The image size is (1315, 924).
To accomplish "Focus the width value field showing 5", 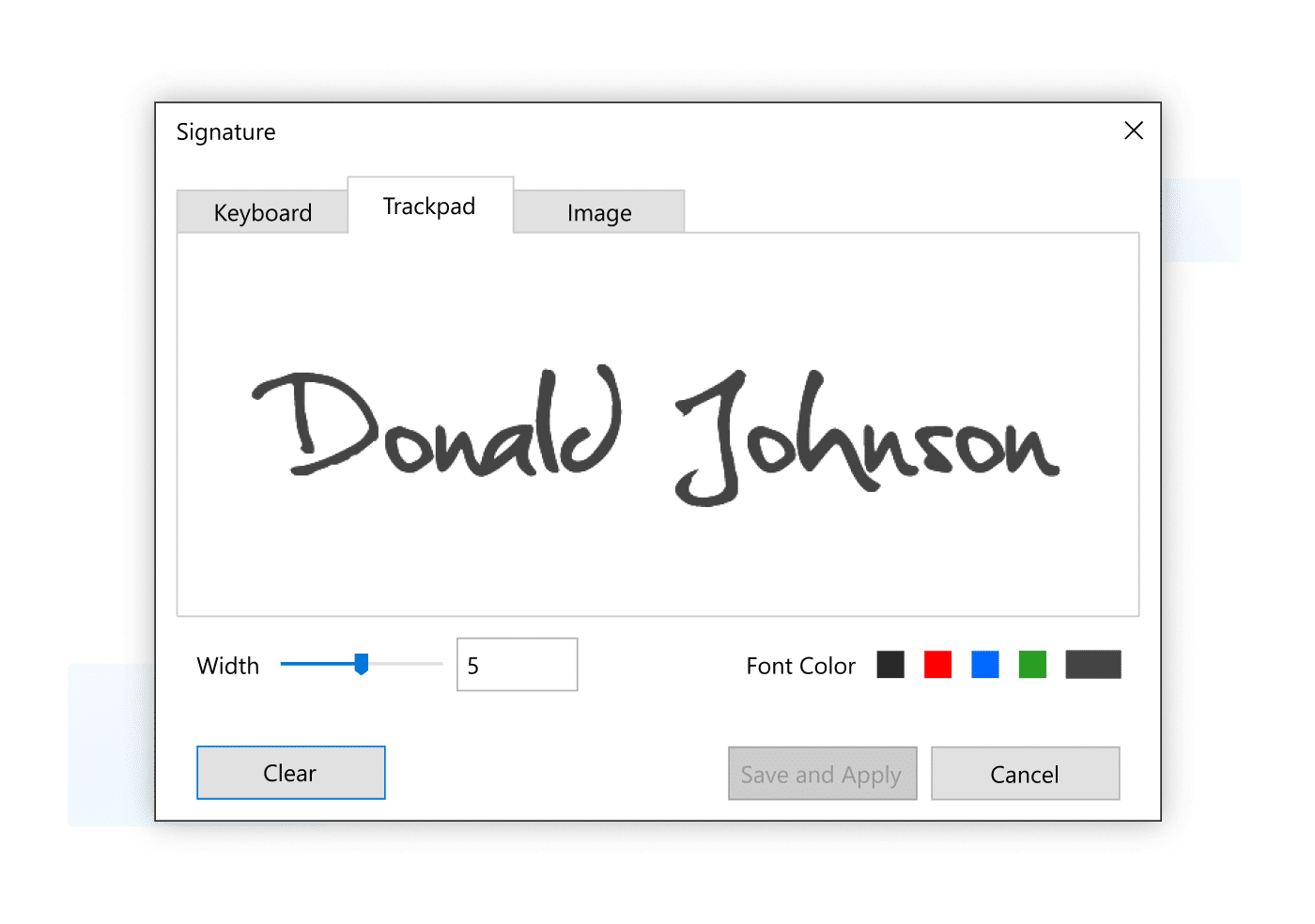I will (517, 665).
